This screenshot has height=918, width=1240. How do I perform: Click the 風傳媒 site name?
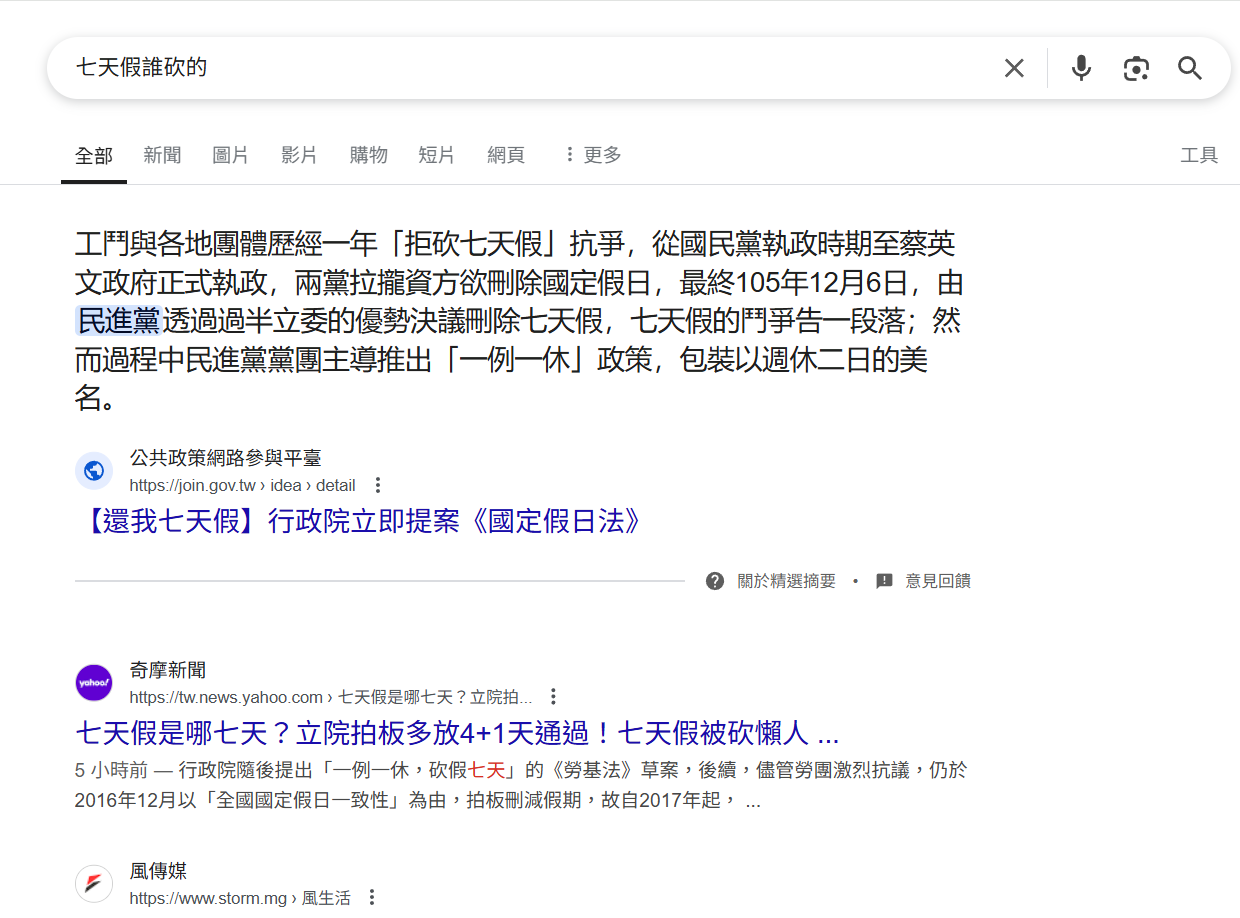158,871
